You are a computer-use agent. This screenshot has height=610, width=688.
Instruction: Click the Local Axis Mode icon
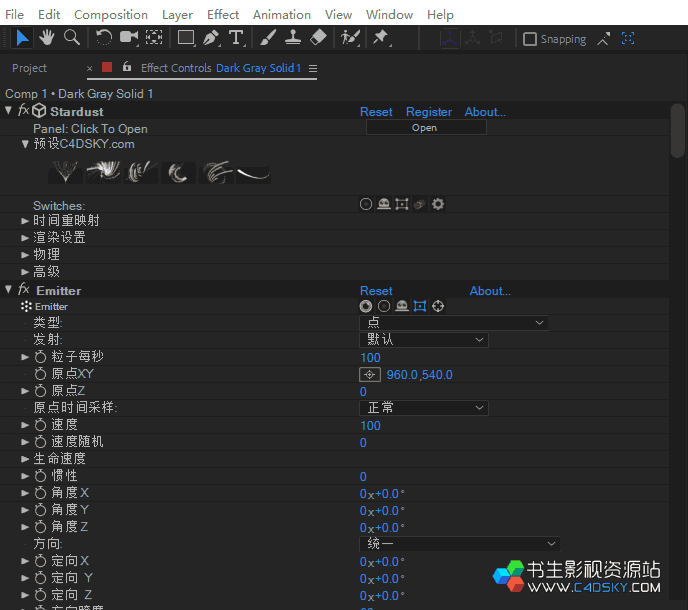[x=449, y=39]
